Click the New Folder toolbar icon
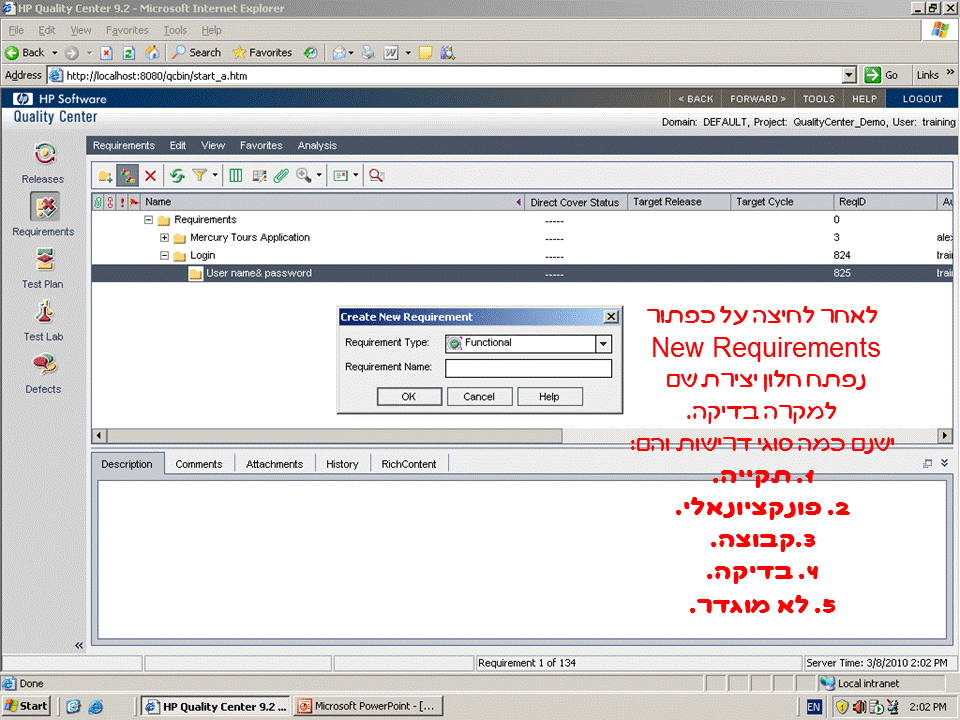 105,176
